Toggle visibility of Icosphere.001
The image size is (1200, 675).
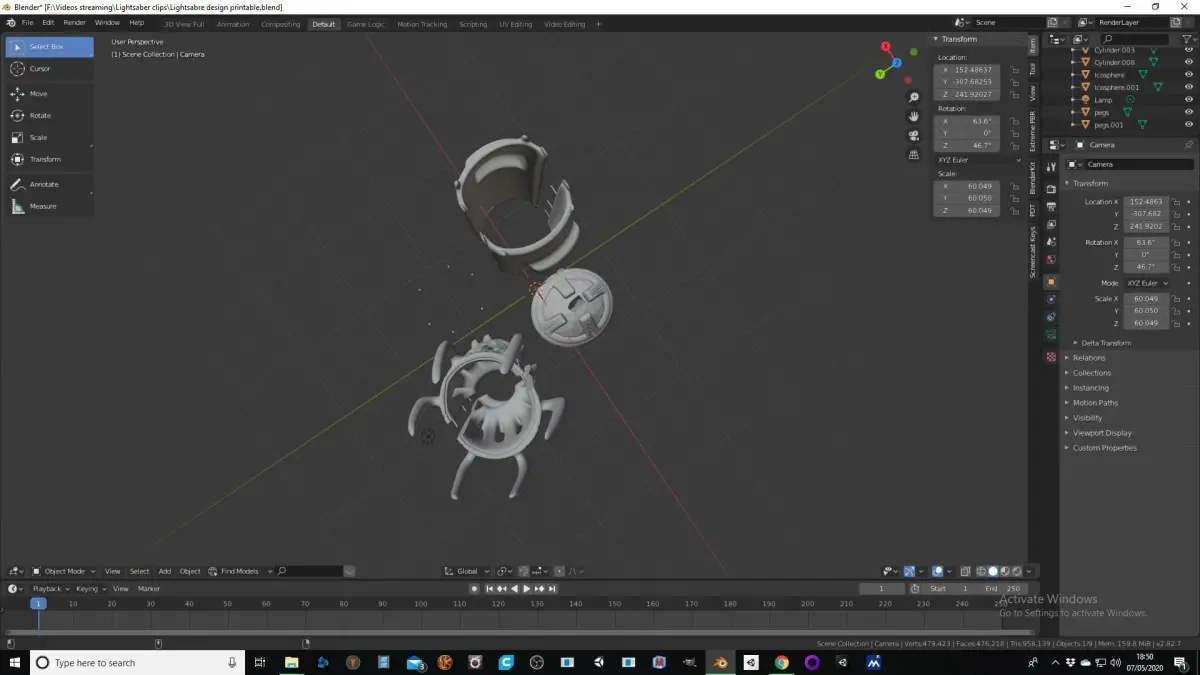1189,87
